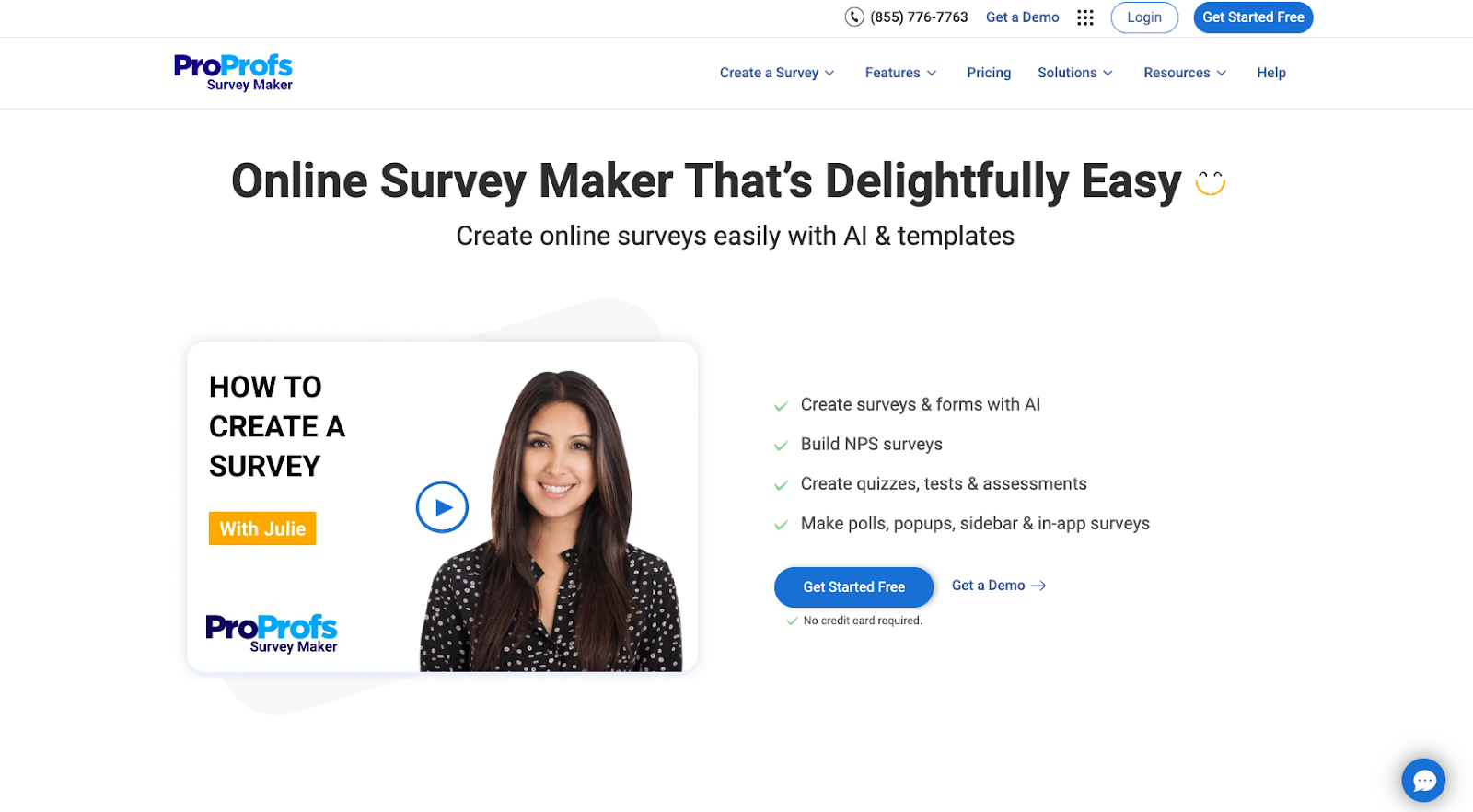This screenshot has height=812, width=1473.
Task: Click Get Started Free in the top bar
Action: 1253,17
